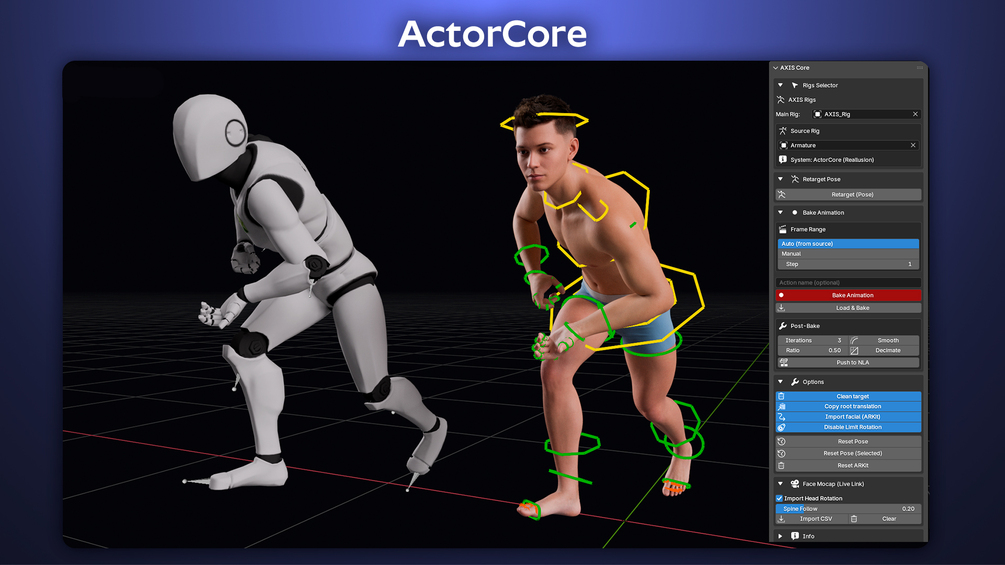This screenshot has width=1005, height=565.
Task: Click the Main Rig: label
Action: [788, 114]
